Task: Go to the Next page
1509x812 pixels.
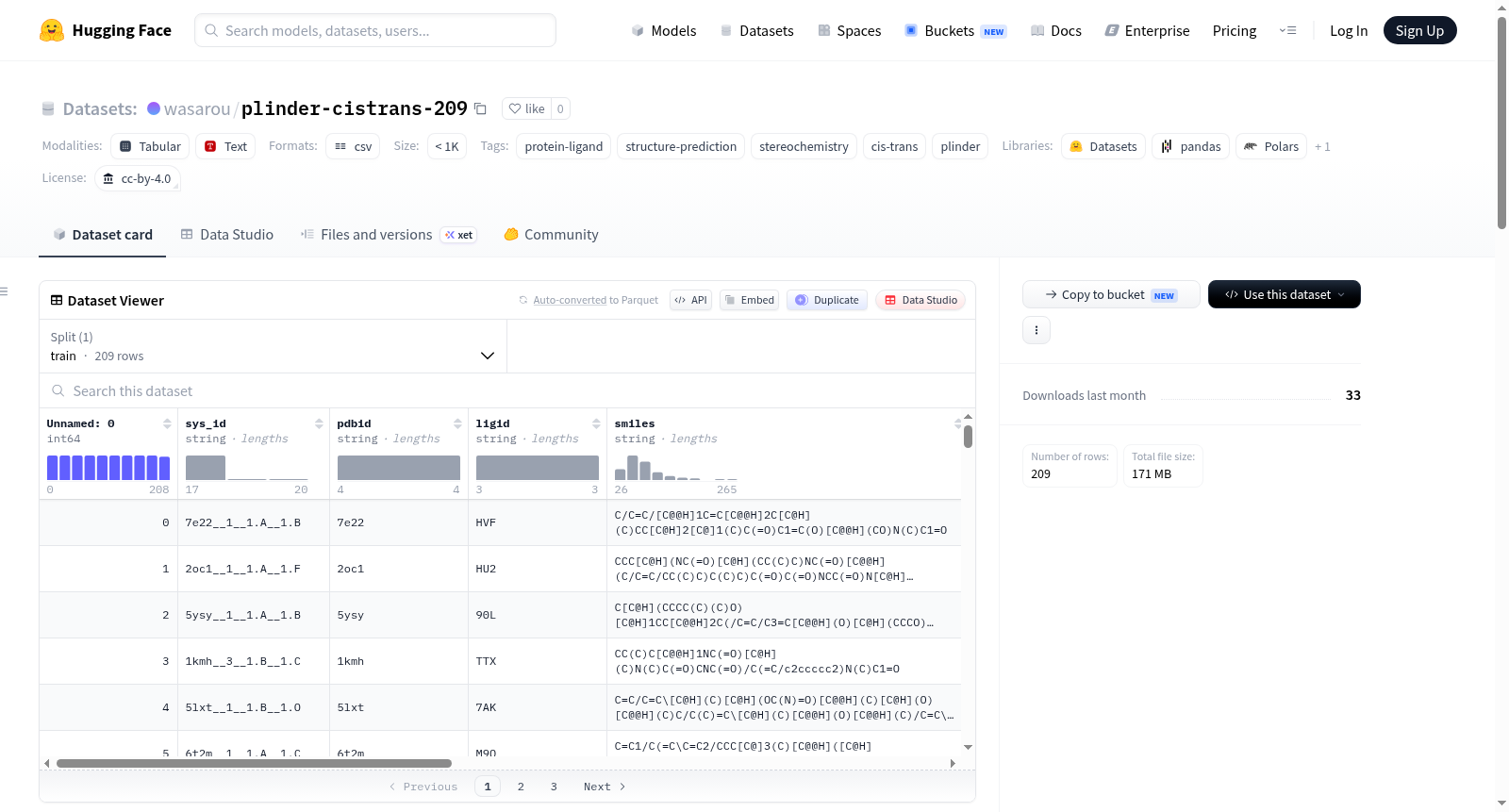Action: [605, 787]
